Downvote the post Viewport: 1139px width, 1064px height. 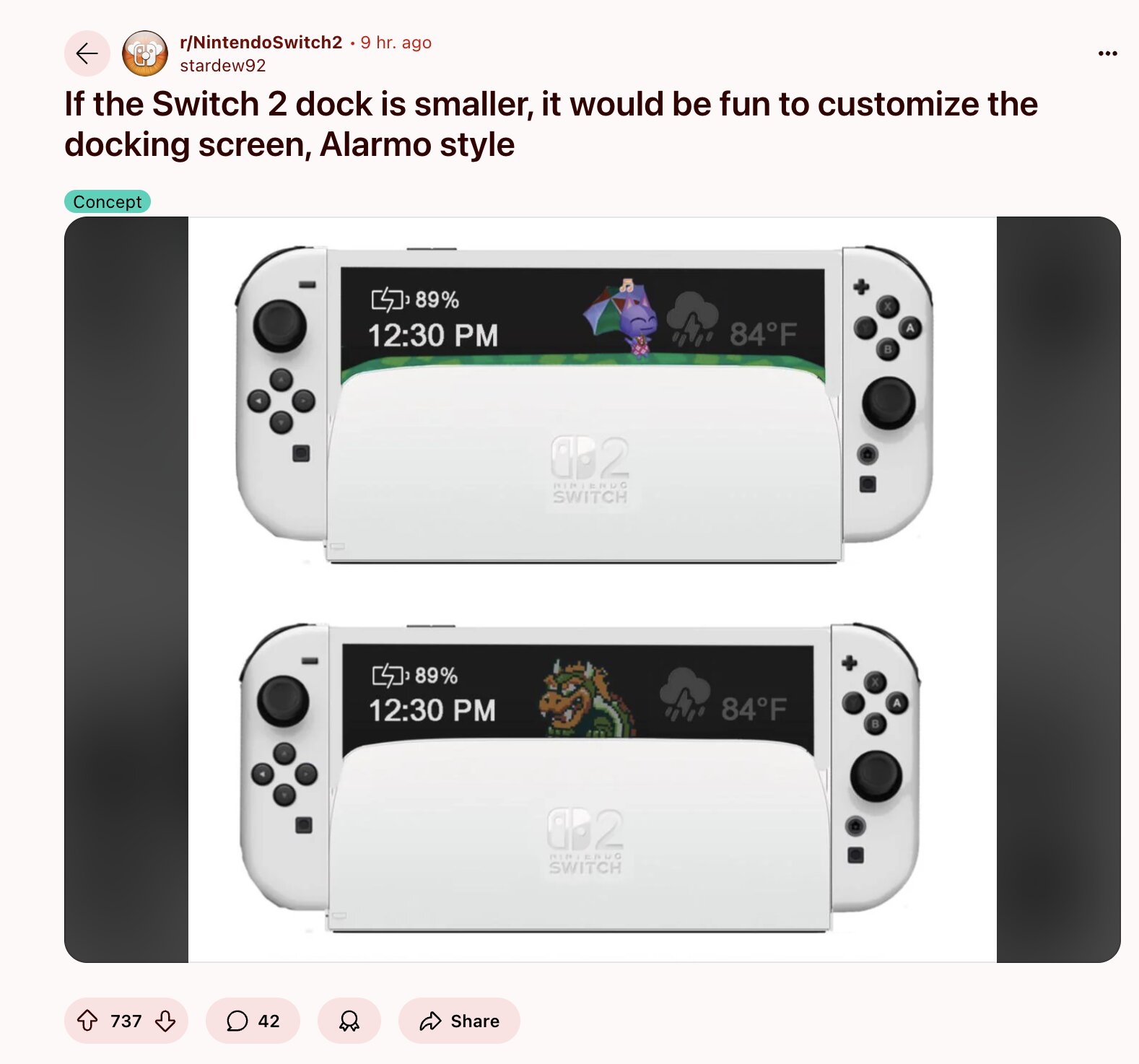tap(165, 1021)
